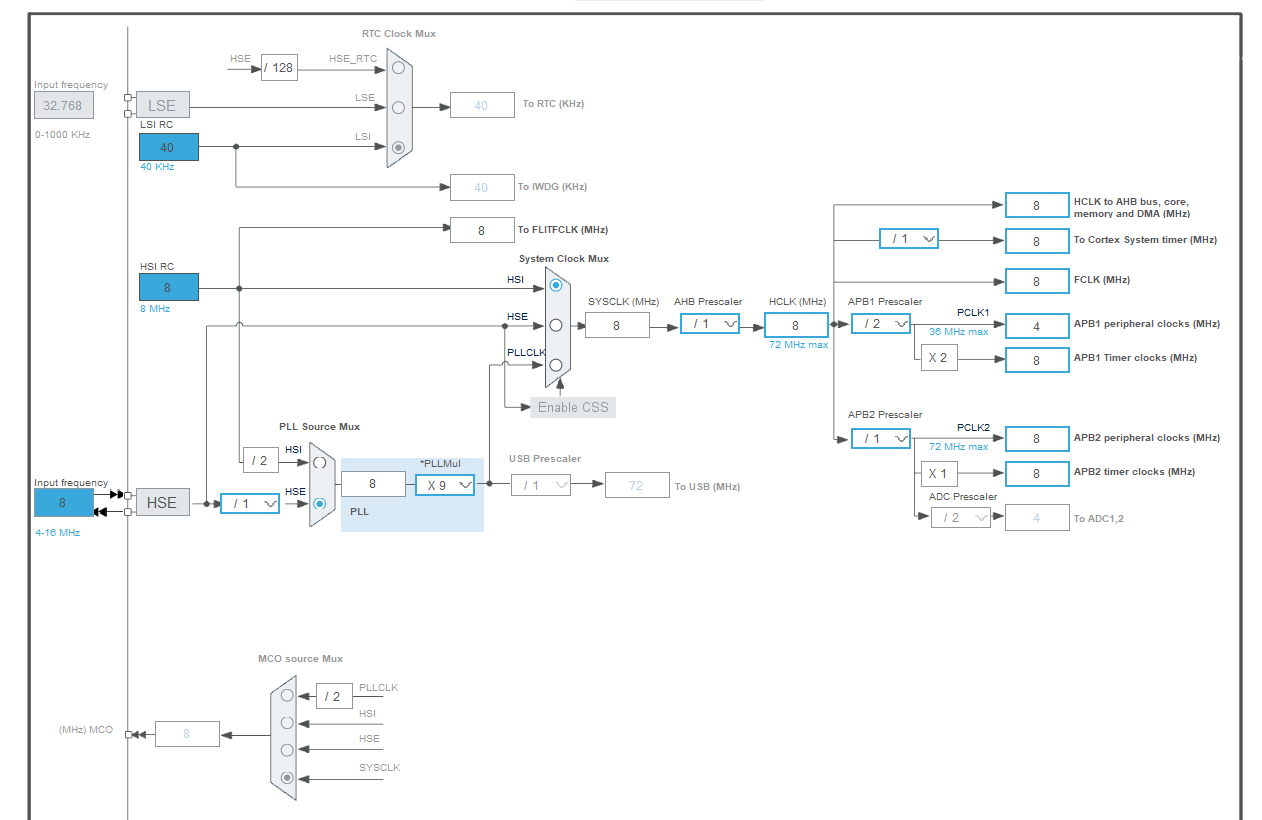Image resolution: width=1262 pixels, height=820 pixels.
Task: Click the To FLITFCLK frequency box
Action: 482,229
